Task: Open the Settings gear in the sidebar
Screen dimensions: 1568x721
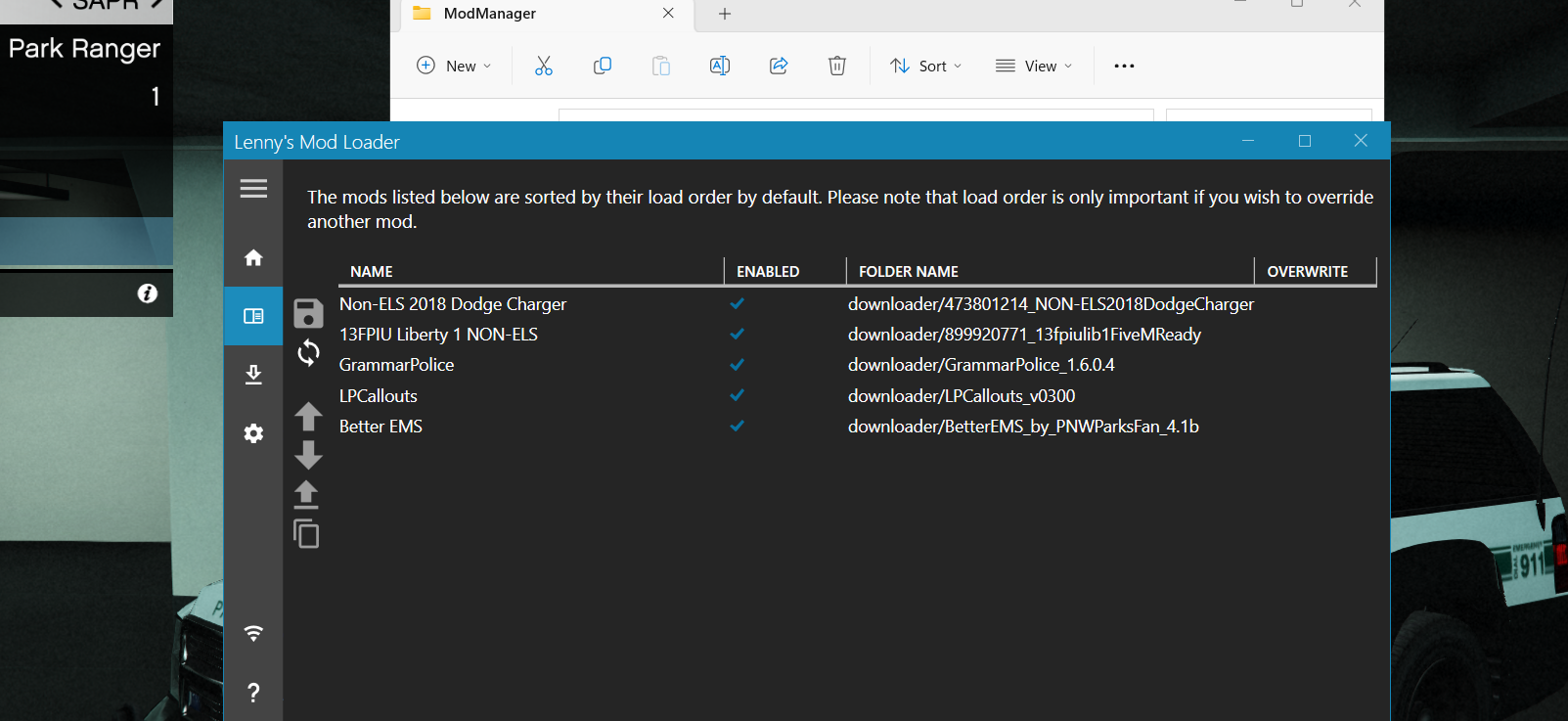Action: point(253,433)
